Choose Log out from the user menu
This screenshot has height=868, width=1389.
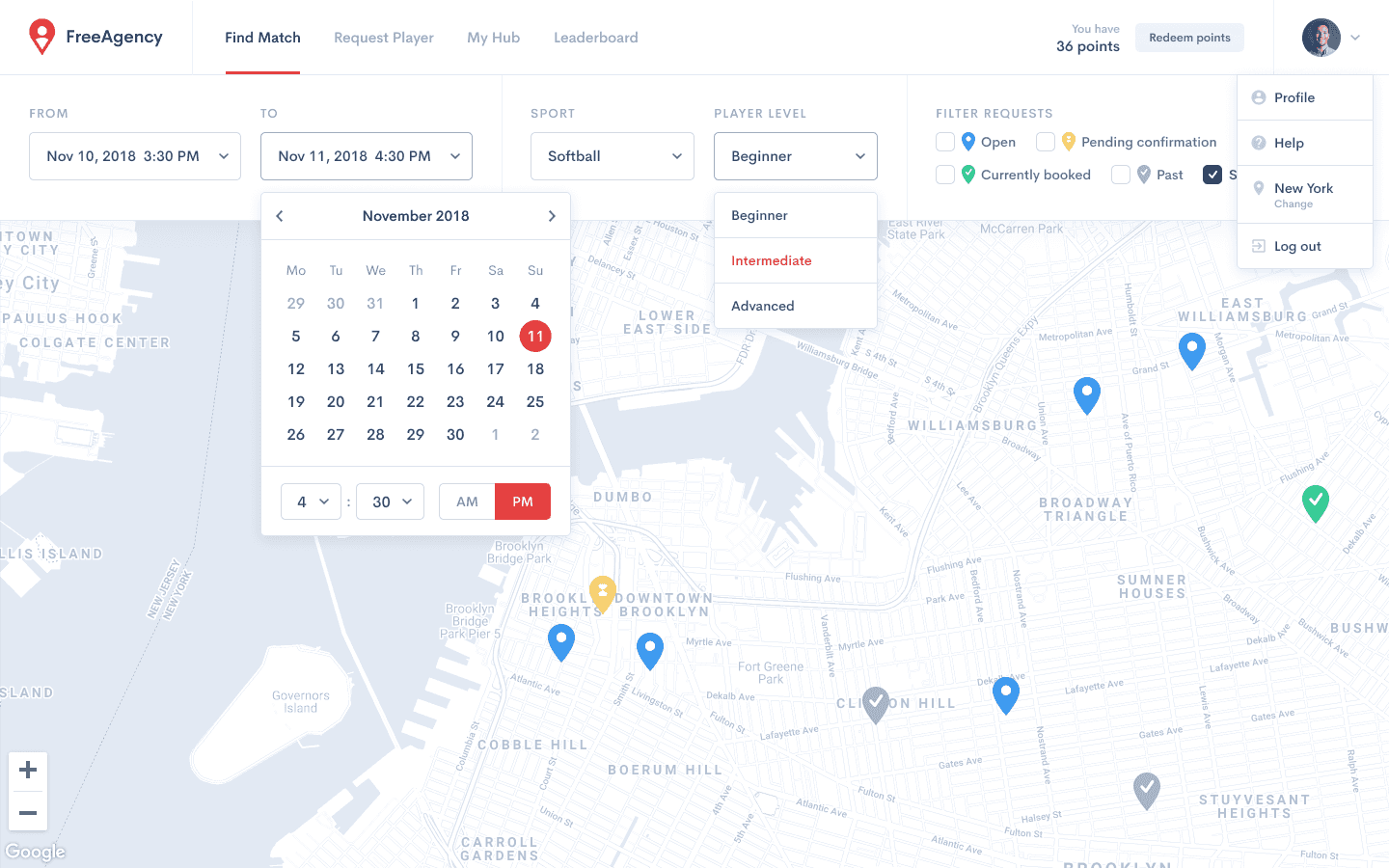pyautogui.click(x=1296, y=246)
